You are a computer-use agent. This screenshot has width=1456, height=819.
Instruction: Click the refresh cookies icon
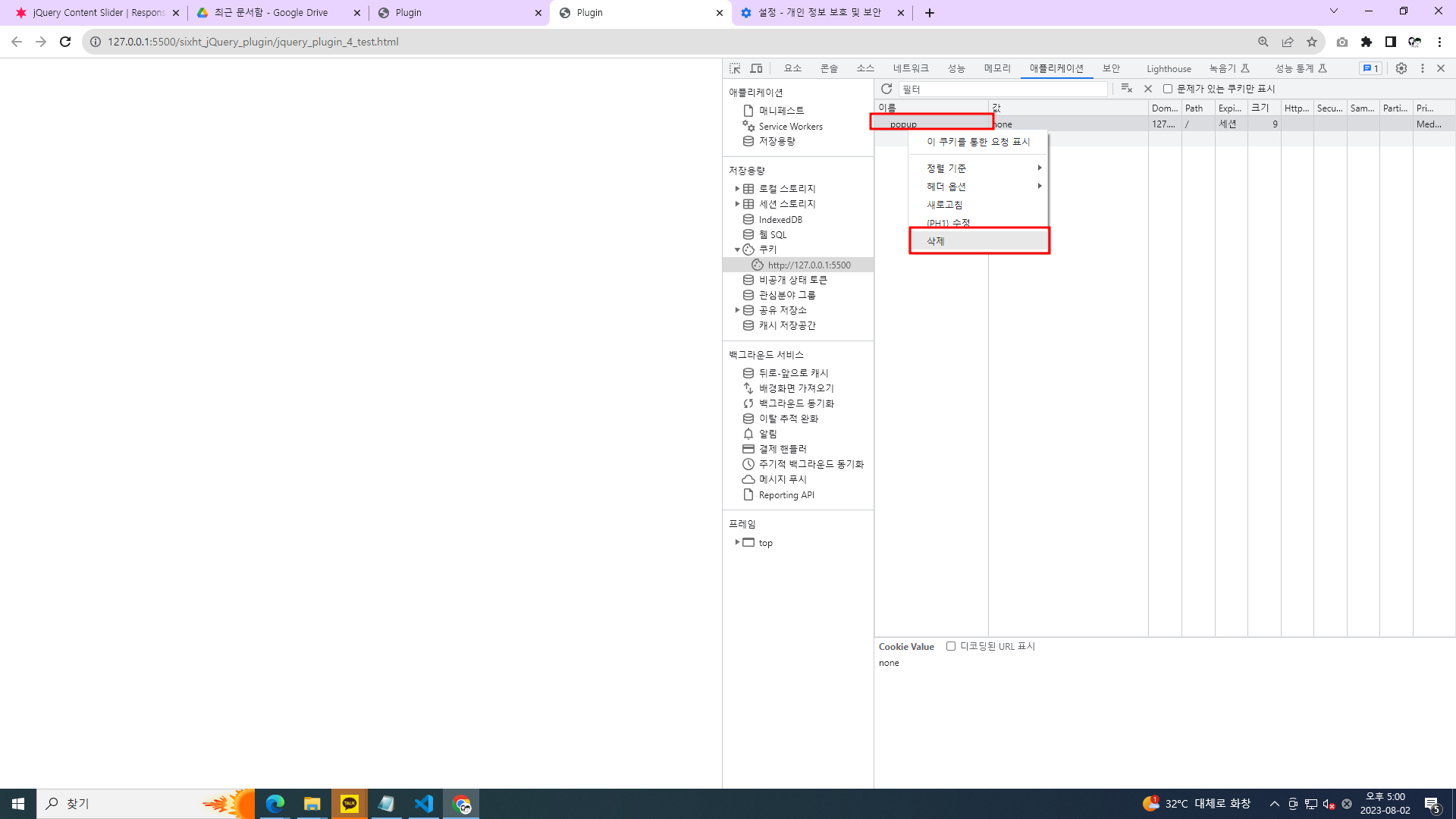(x=886, y=89)
